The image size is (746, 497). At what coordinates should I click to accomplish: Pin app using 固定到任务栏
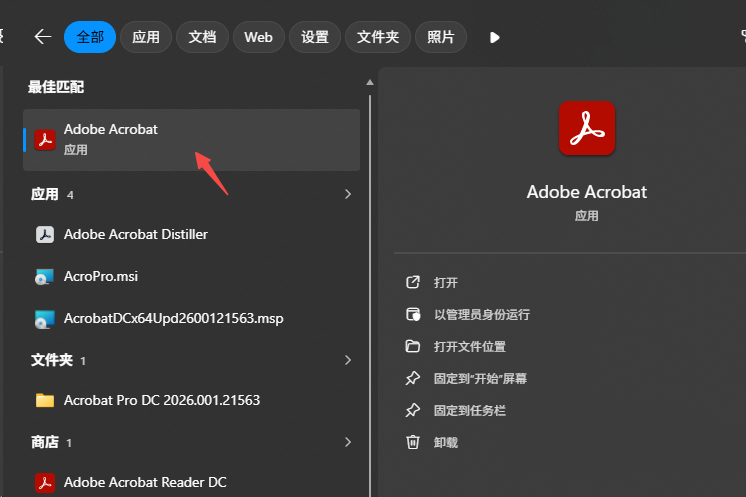point(470,410)
